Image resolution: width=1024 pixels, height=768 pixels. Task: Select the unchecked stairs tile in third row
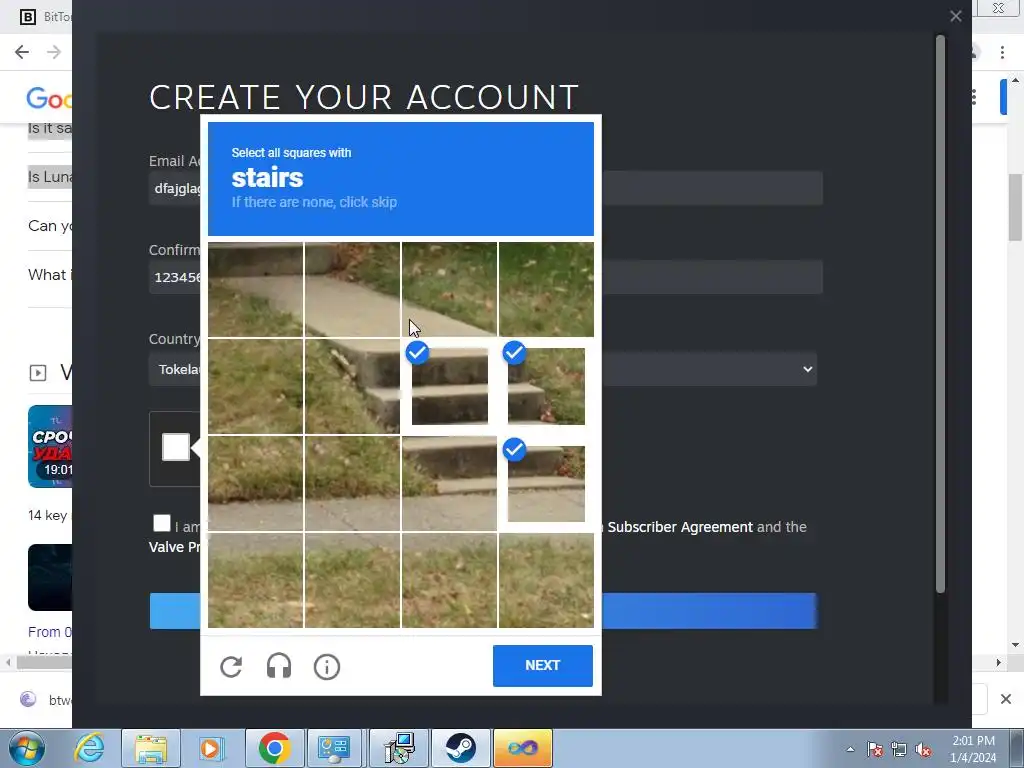[449, 483]
